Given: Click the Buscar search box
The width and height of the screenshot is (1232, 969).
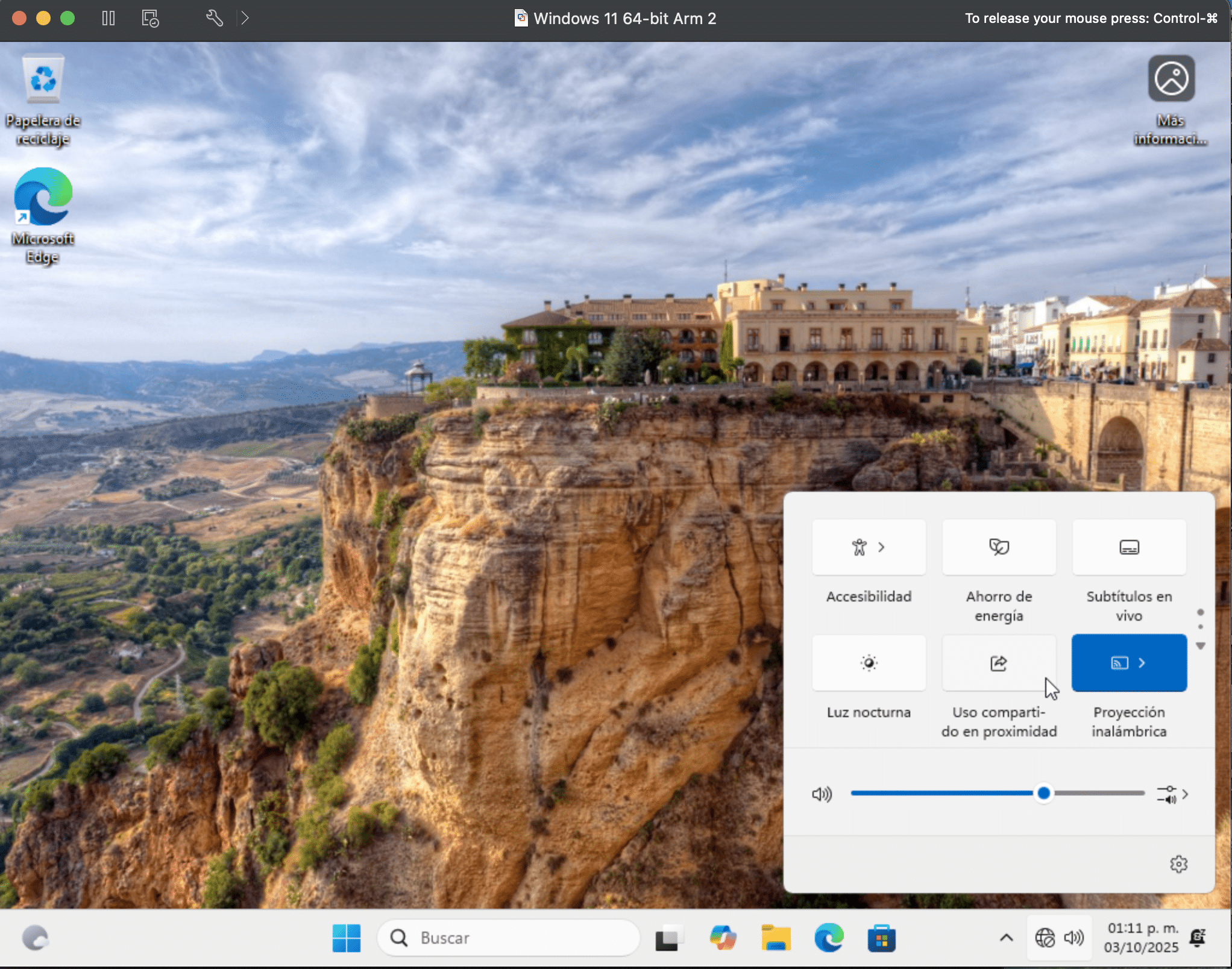Looking at the screenshot, I should pyautogui.click(x=509, y=938).
